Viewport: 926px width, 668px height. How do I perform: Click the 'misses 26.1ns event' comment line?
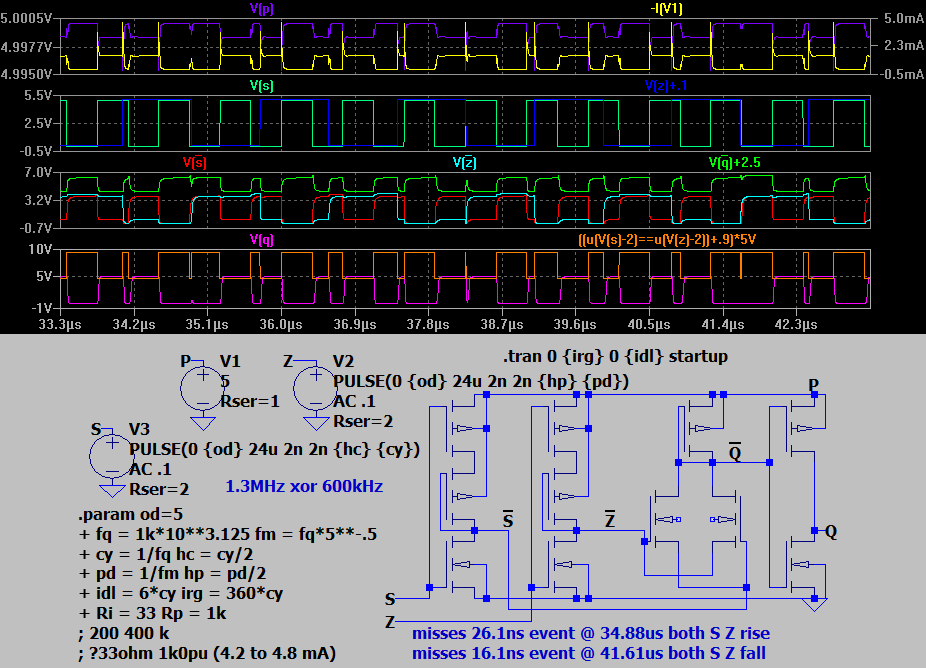tap(591, 634)
